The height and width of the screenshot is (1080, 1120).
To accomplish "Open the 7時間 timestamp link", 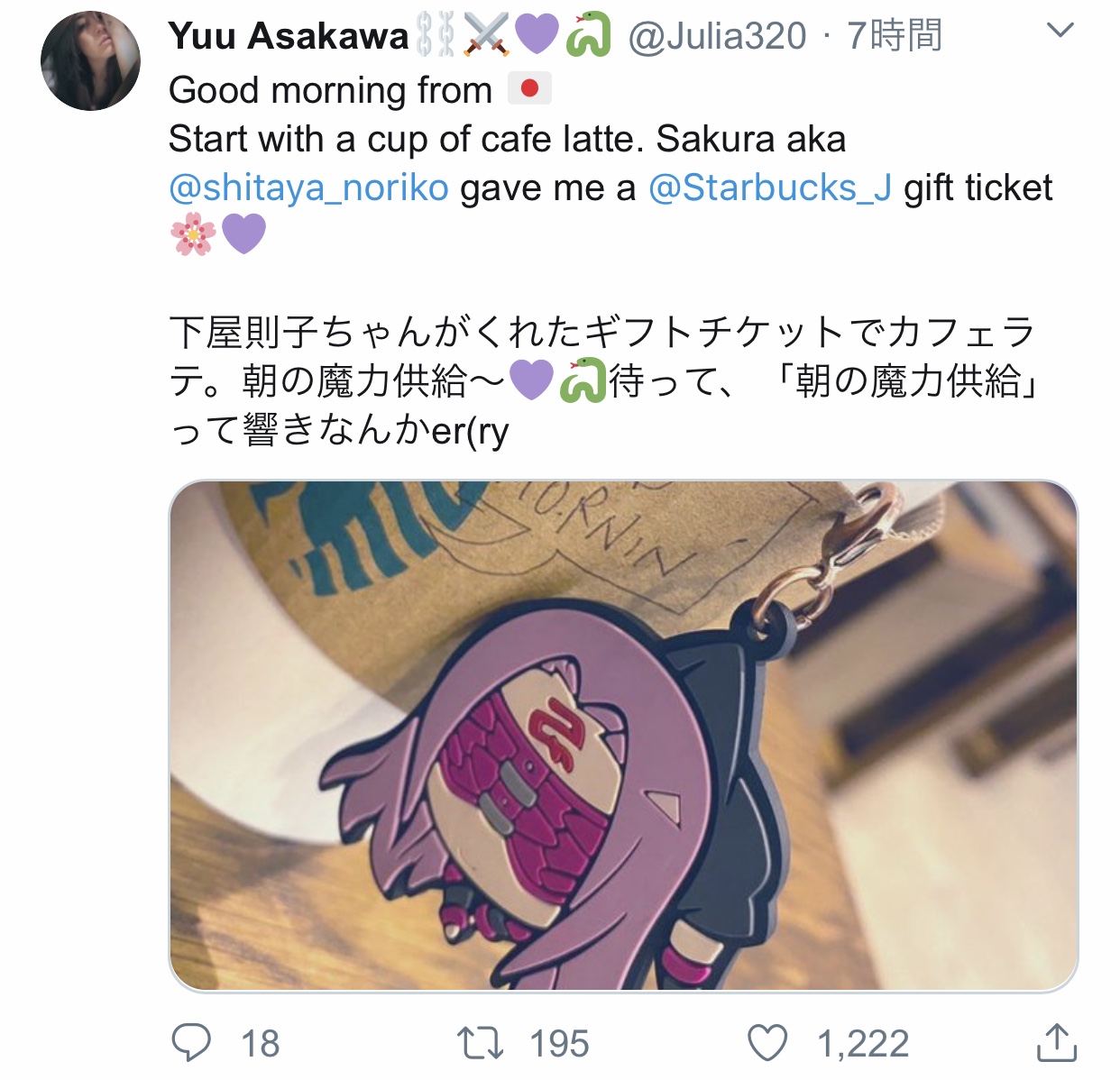I will pos(895,36).
